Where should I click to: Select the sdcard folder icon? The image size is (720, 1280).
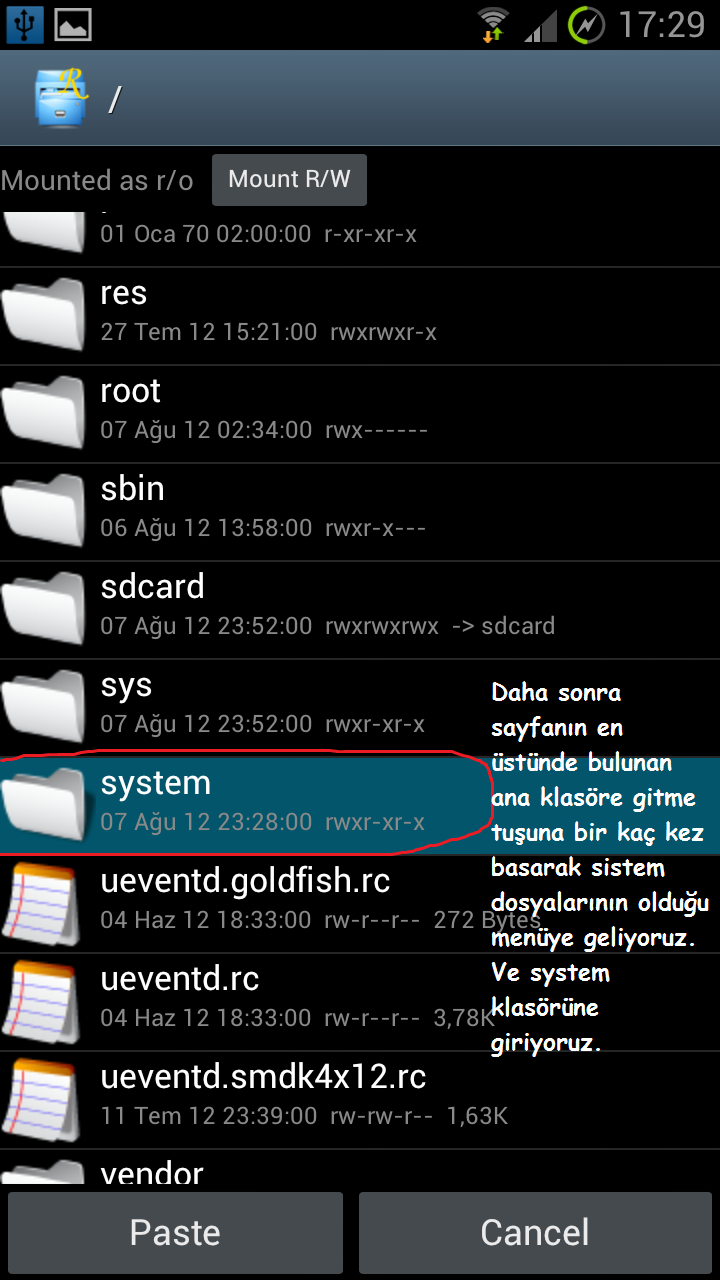(x=44, y=607)
